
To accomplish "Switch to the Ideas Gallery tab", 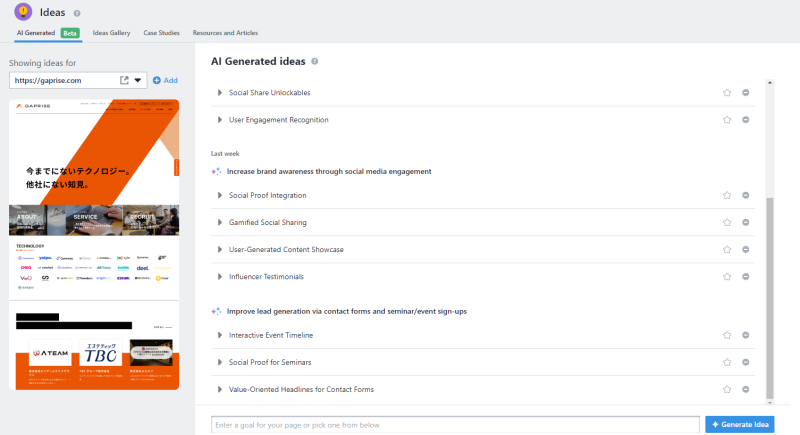I will pyautogui.click(x=111, y=33).
